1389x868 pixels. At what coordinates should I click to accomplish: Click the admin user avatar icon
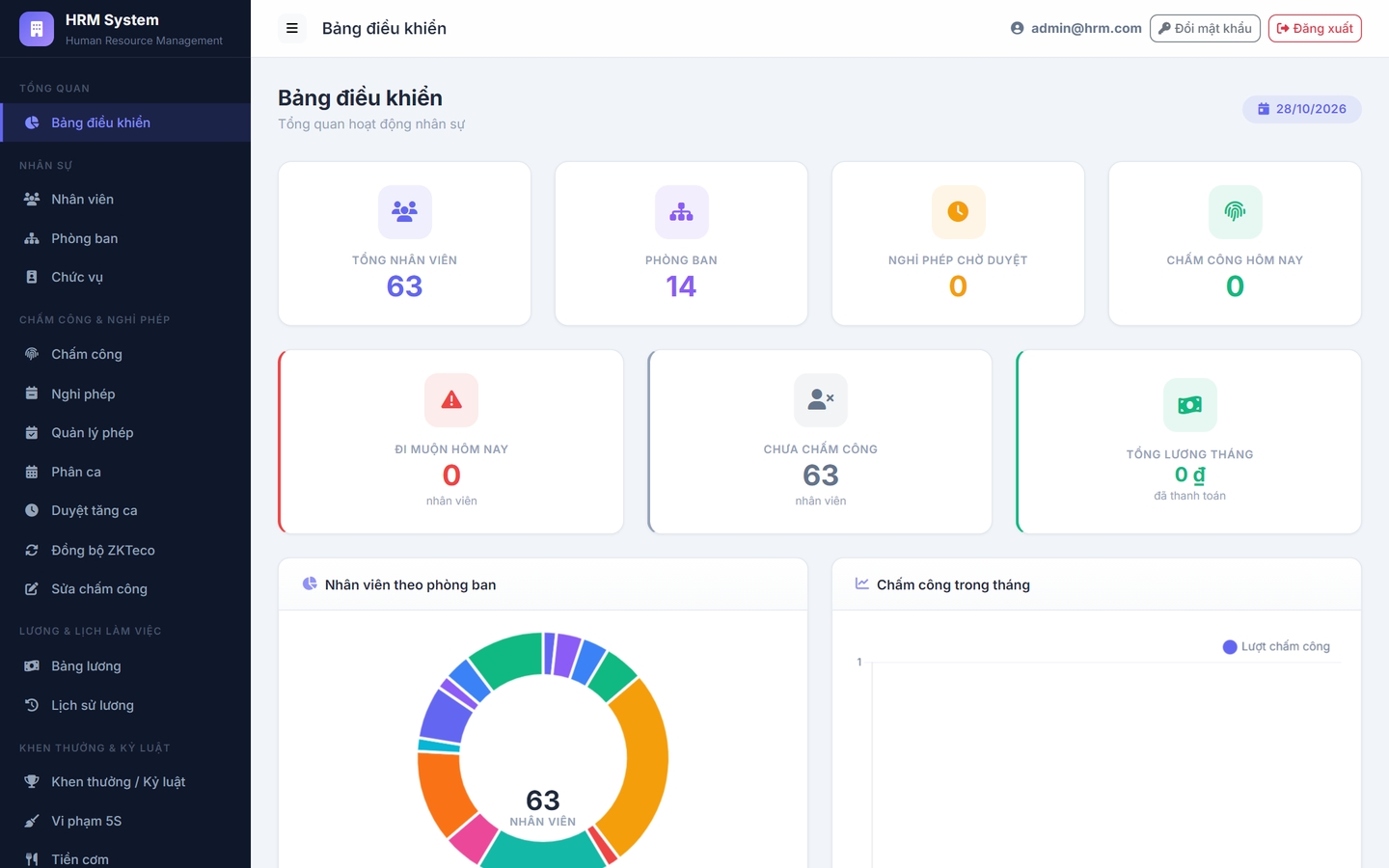pos(1017,28)
